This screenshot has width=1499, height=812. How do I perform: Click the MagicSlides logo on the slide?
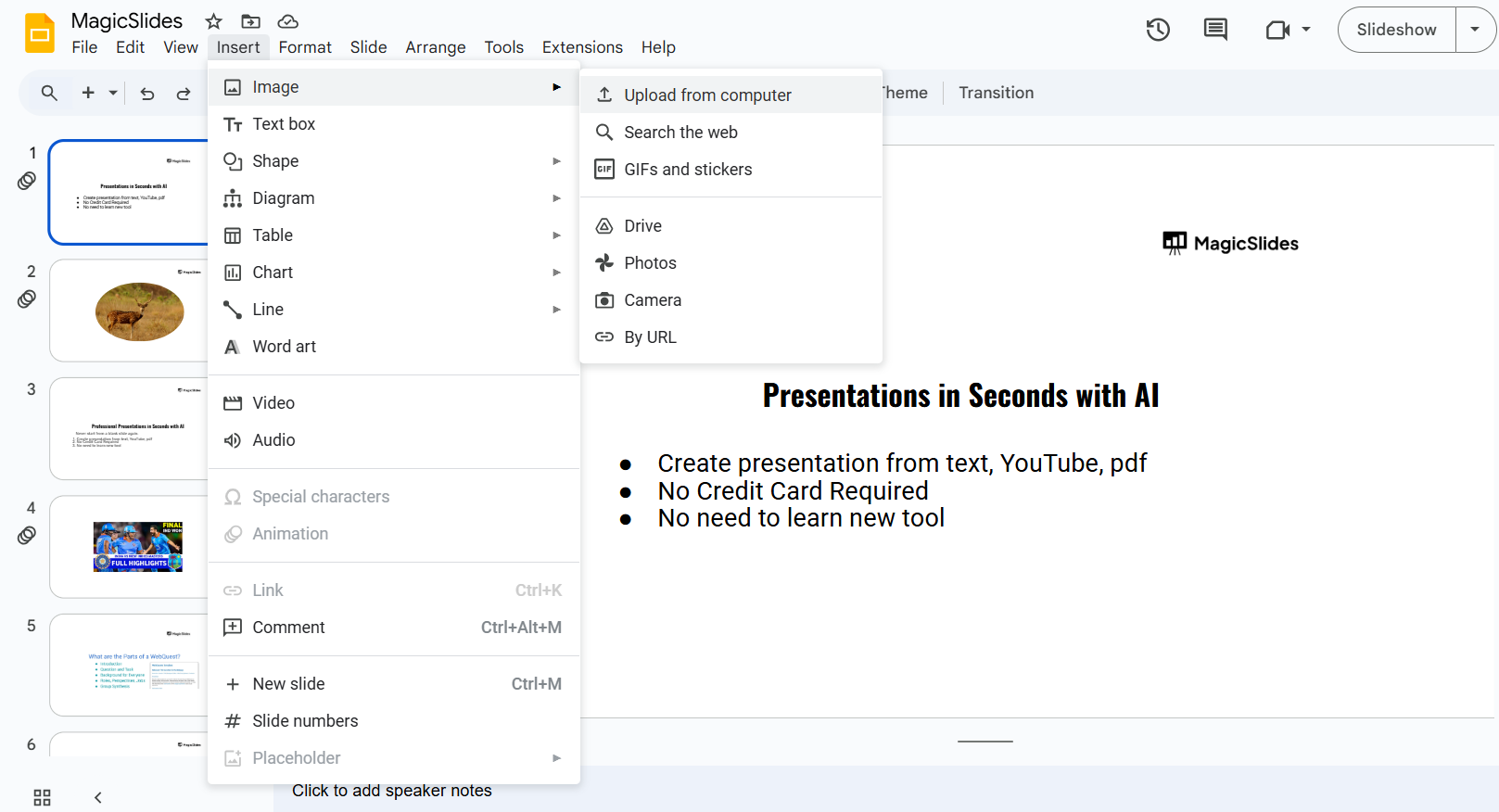[1230, 243]
